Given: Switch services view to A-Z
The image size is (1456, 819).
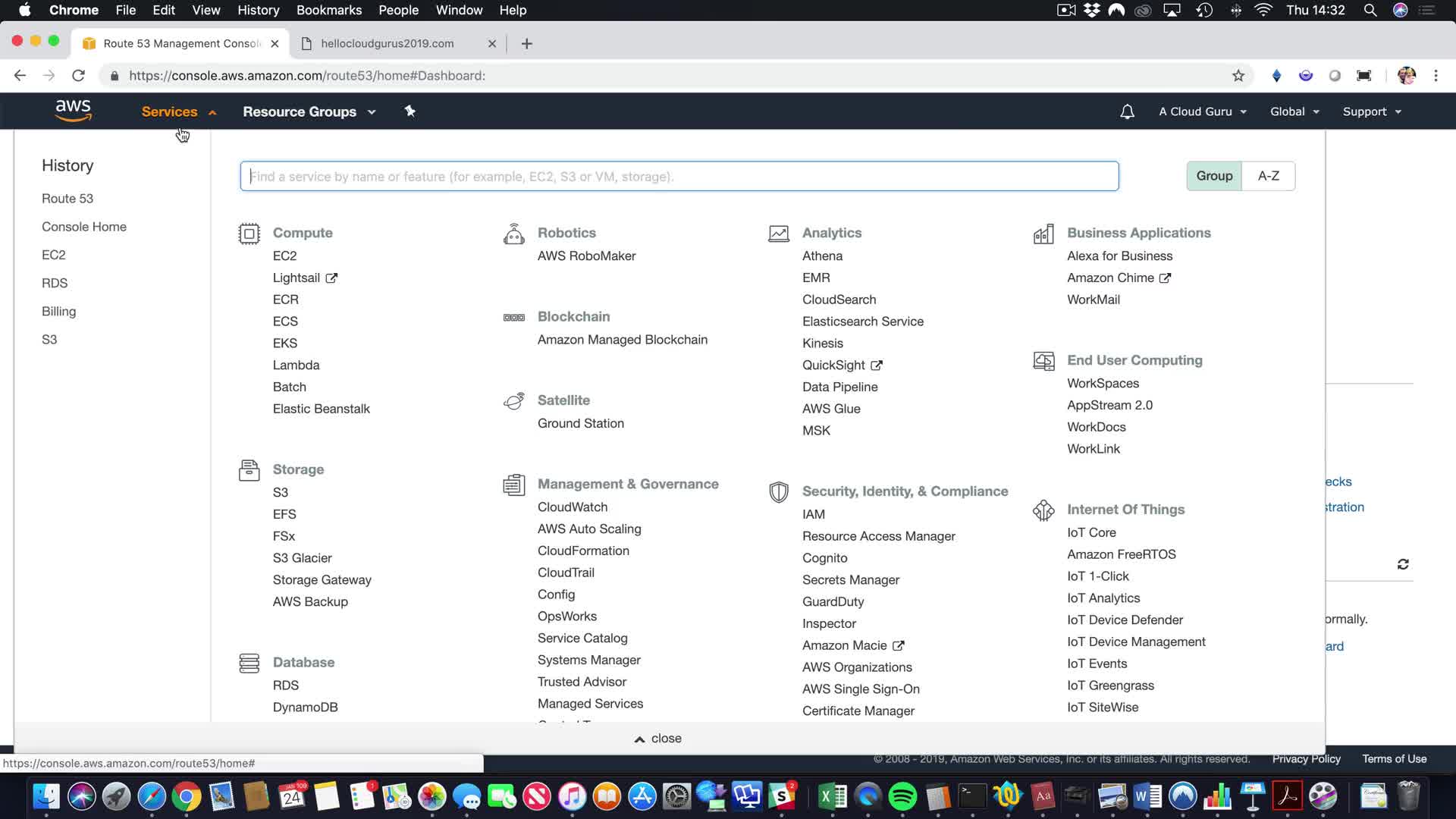Looking at the screenshot, I should tap(1268, 176).
